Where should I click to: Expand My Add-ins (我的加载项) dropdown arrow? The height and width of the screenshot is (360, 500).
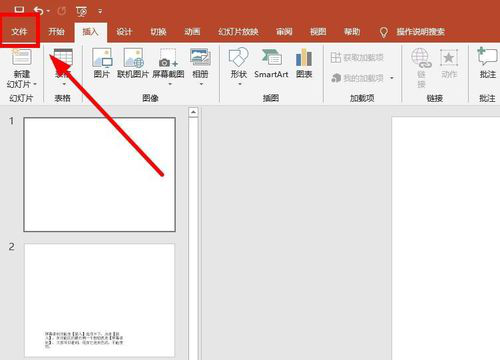click(x=392, y=78)
